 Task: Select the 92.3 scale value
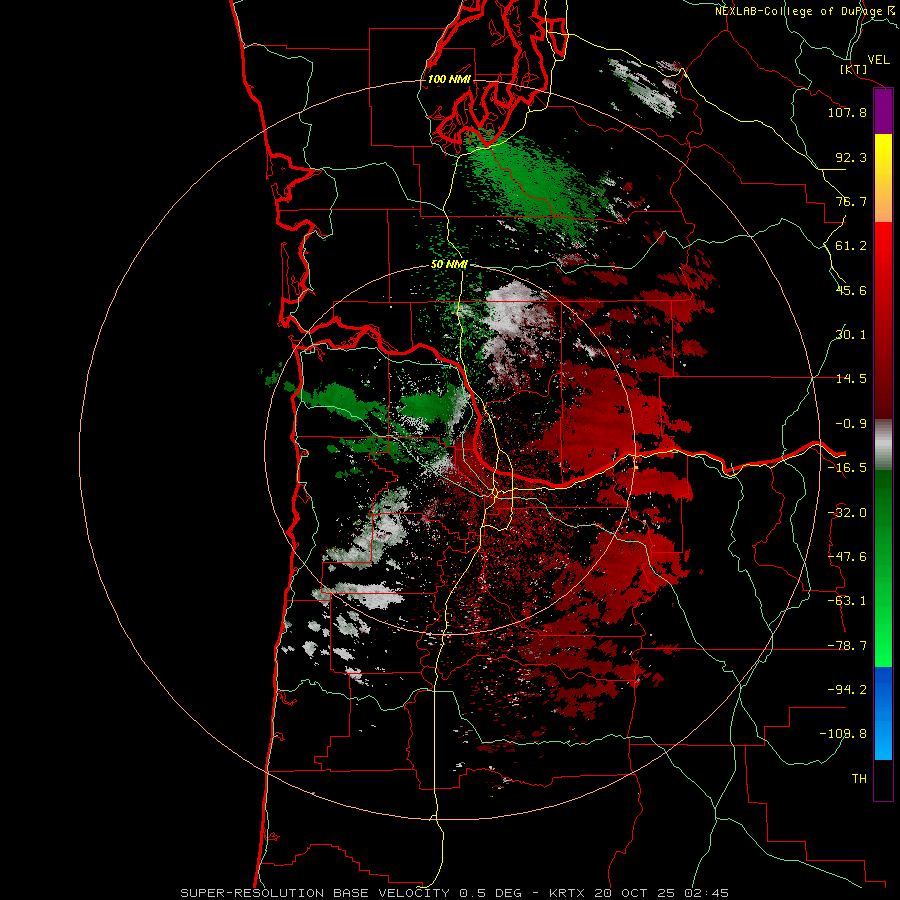[851, 157]
